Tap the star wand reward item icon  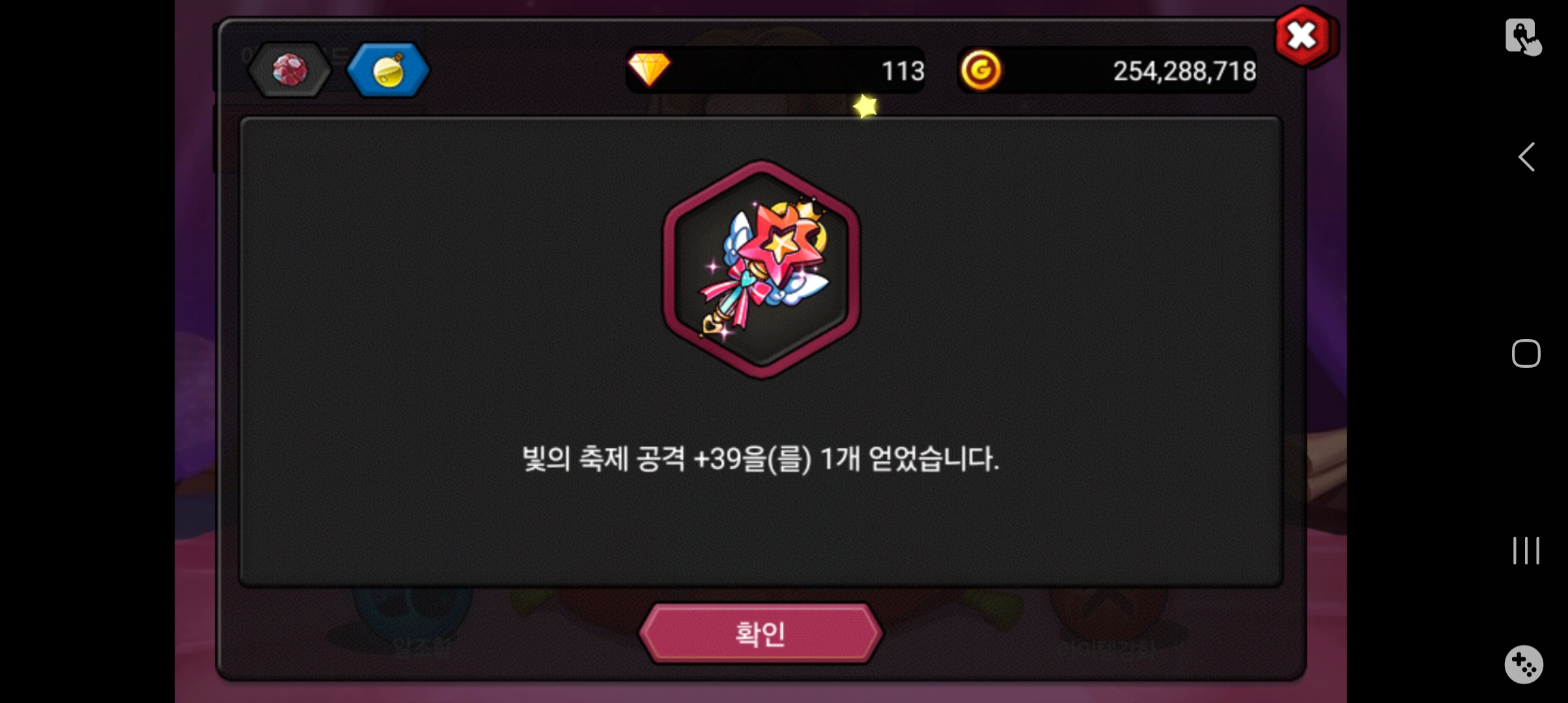point(761,269)
